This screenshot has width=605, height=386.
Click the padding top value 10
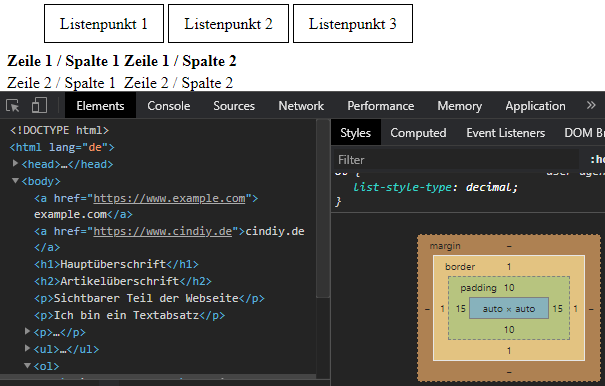click(509, 288)
